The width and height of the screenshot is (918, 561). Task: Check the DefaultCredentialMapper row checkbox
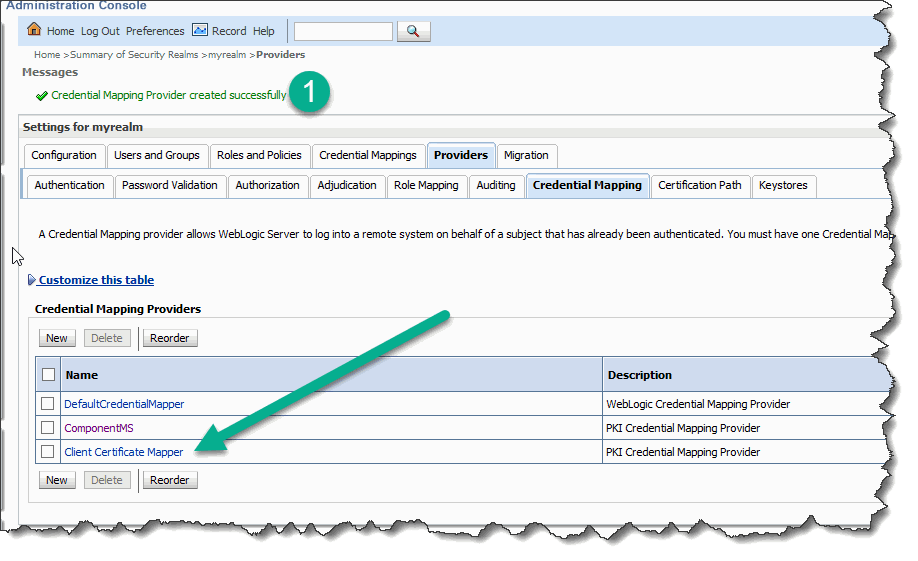pos(48,403)
